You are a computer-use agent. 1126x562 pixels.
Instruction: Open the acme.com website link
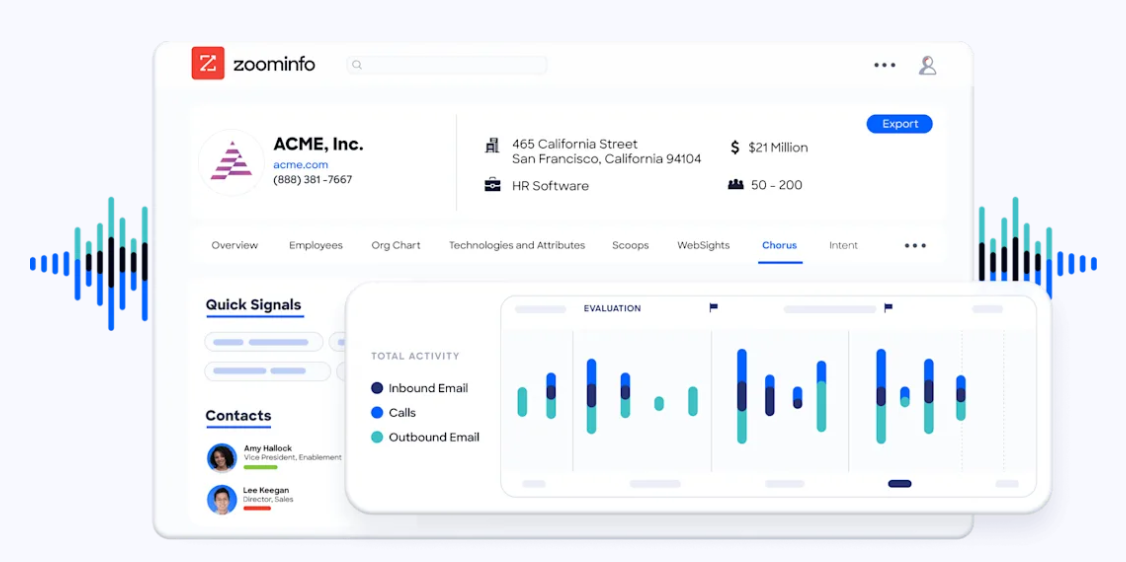[x=300, y=164]
